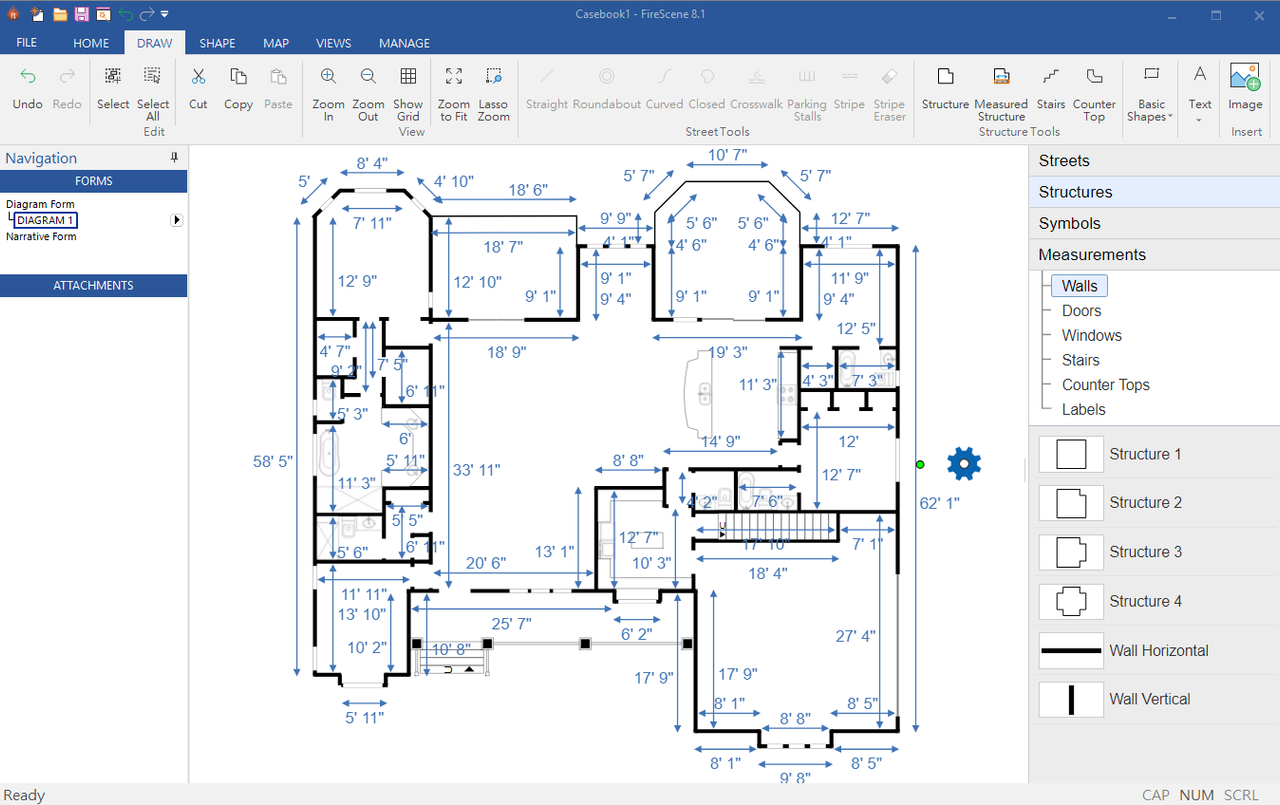The width and height of the screenshot is (1280, 805).
Task: Click the blue gear on the canvas
Action: pos(964,463)
